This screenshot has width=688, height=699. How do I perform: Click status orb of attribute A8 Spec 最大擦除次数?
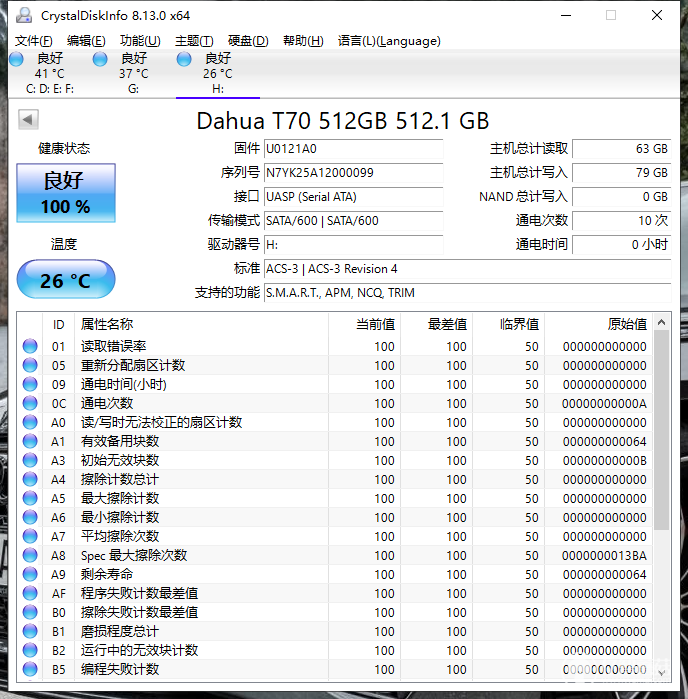(x=30, y=555)
